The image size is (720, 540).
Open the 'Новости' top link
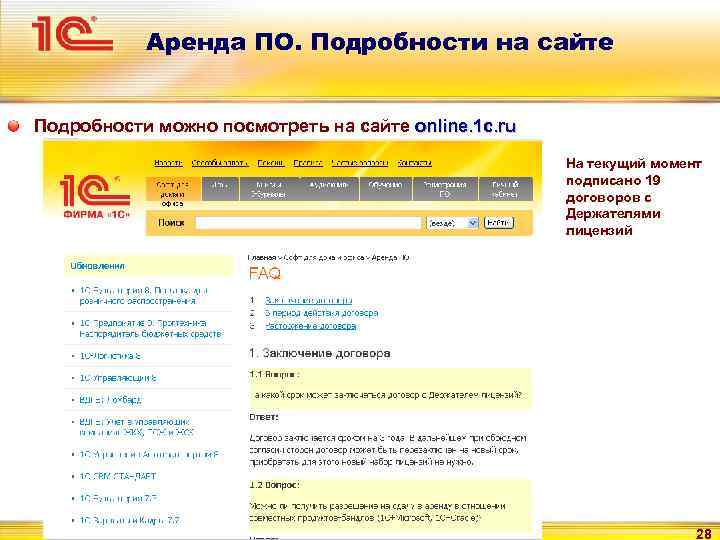(x=168, y=163)
